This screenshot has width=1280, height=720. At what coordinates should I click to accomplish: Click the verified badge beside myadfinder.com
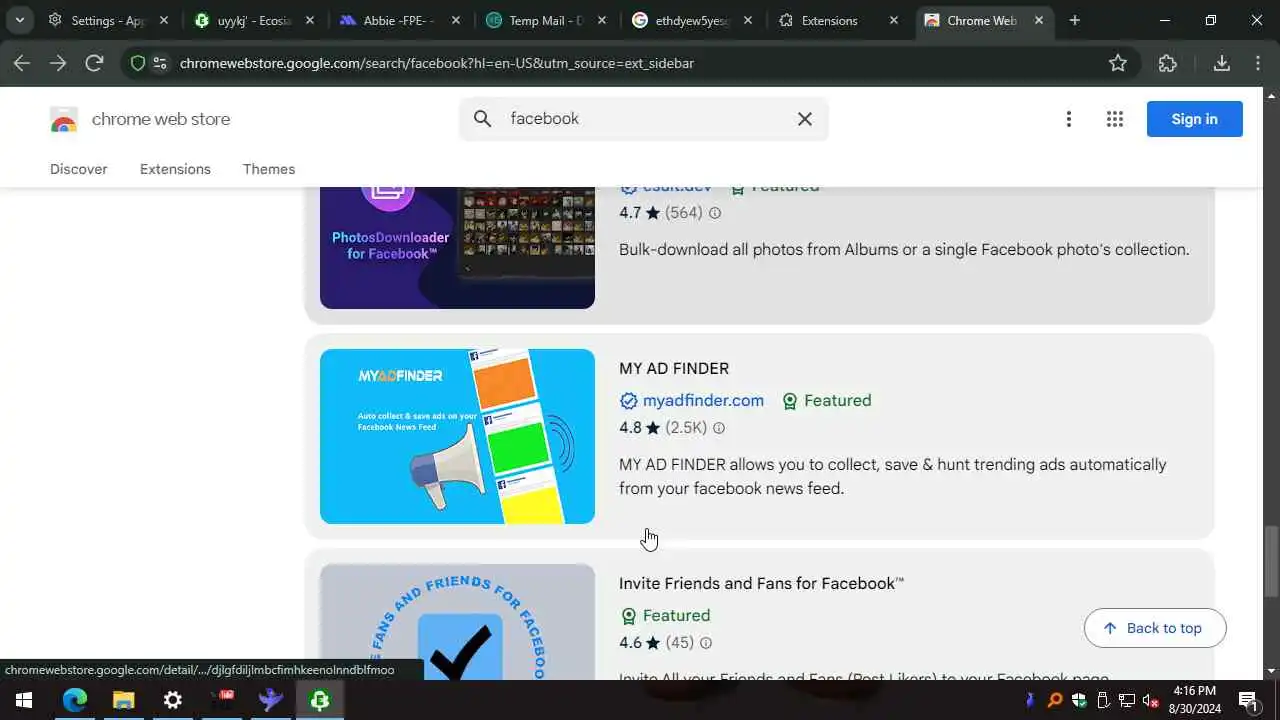628,401
